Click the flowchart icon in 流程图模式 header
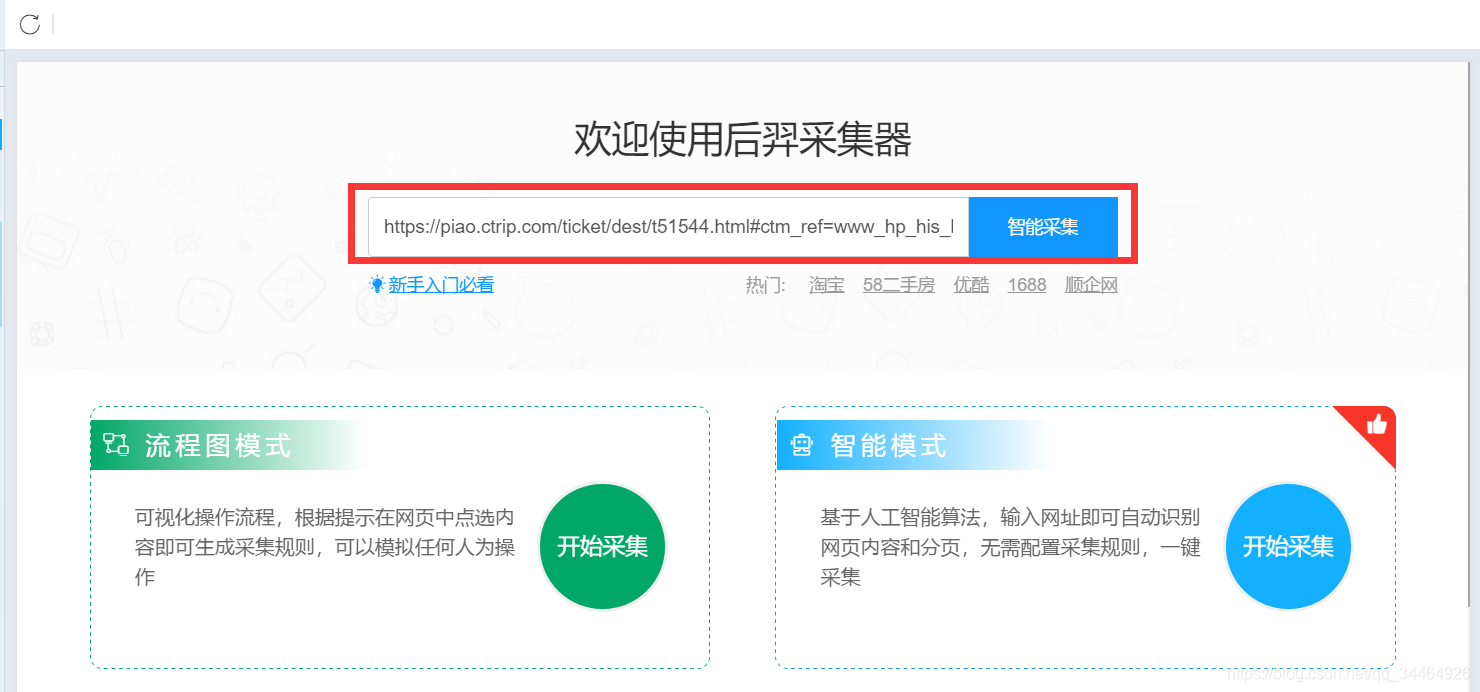 [117, 445]
